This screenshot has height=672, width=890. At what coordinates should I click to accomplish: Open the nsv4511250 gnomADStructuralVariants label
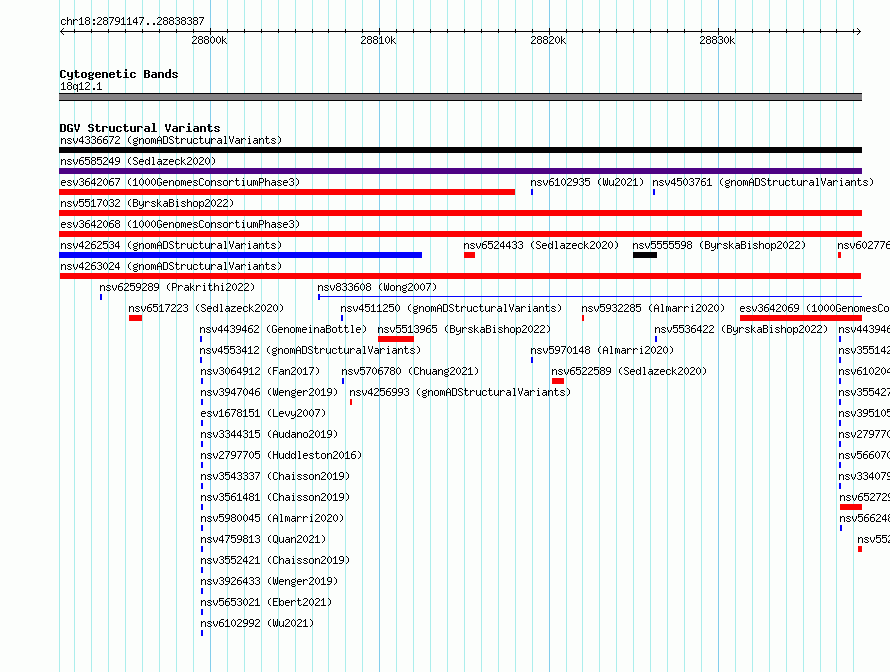click(451, 308)
